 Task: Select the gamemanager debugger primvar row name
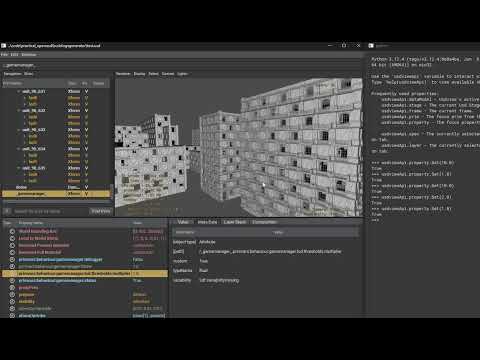[x=61, y=259]
